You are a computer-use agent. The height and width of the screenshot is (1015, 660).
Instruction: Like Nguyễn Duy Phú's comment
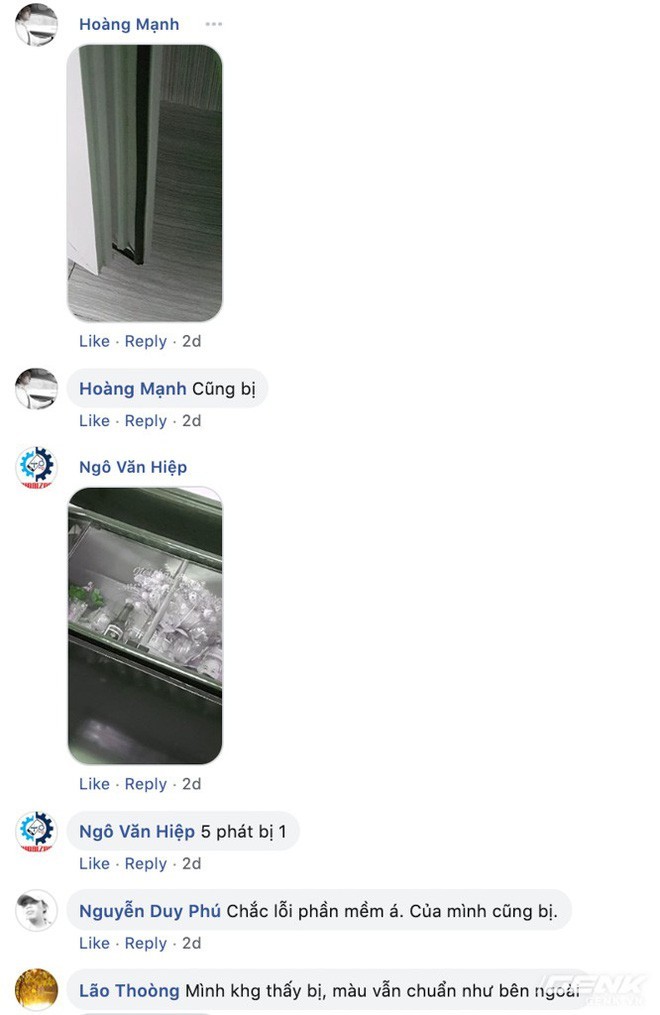94,943
